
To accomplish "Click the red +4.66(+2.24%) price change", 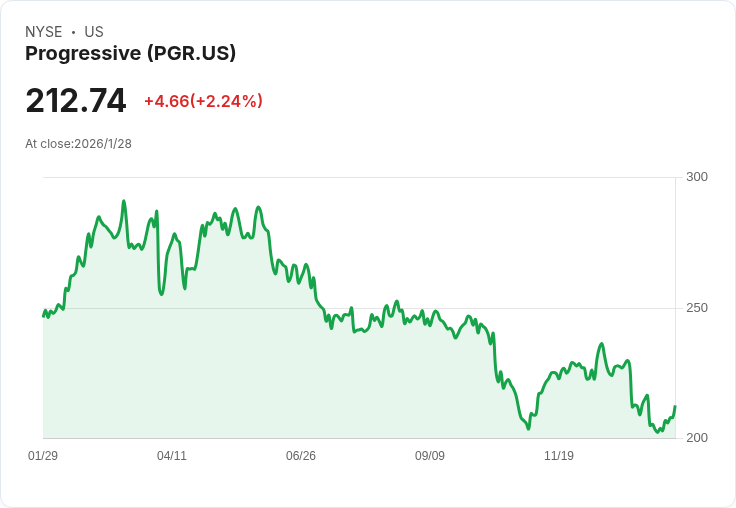I will click(203, 101).
